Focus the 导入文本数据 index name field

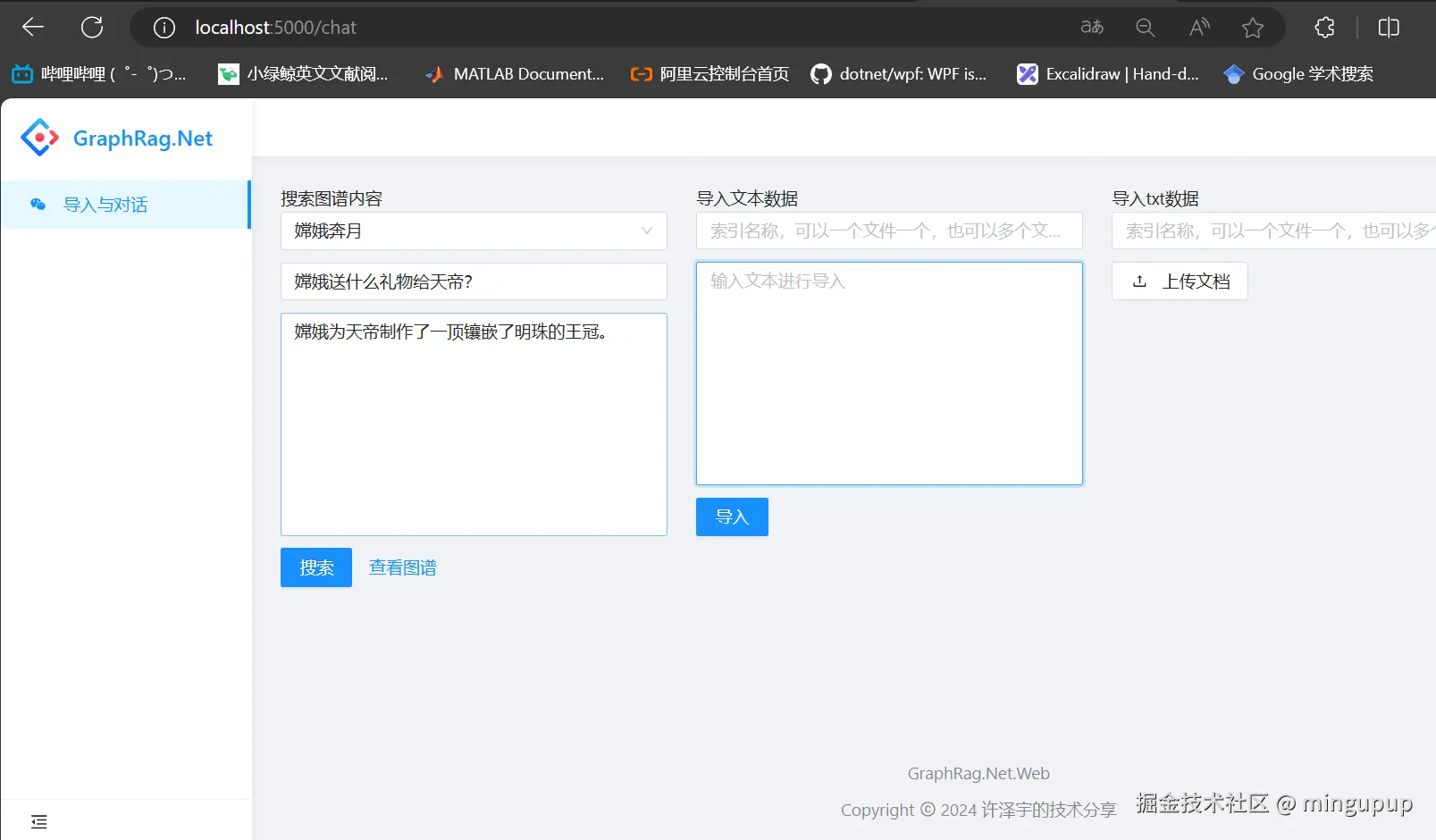pos(889,231)
